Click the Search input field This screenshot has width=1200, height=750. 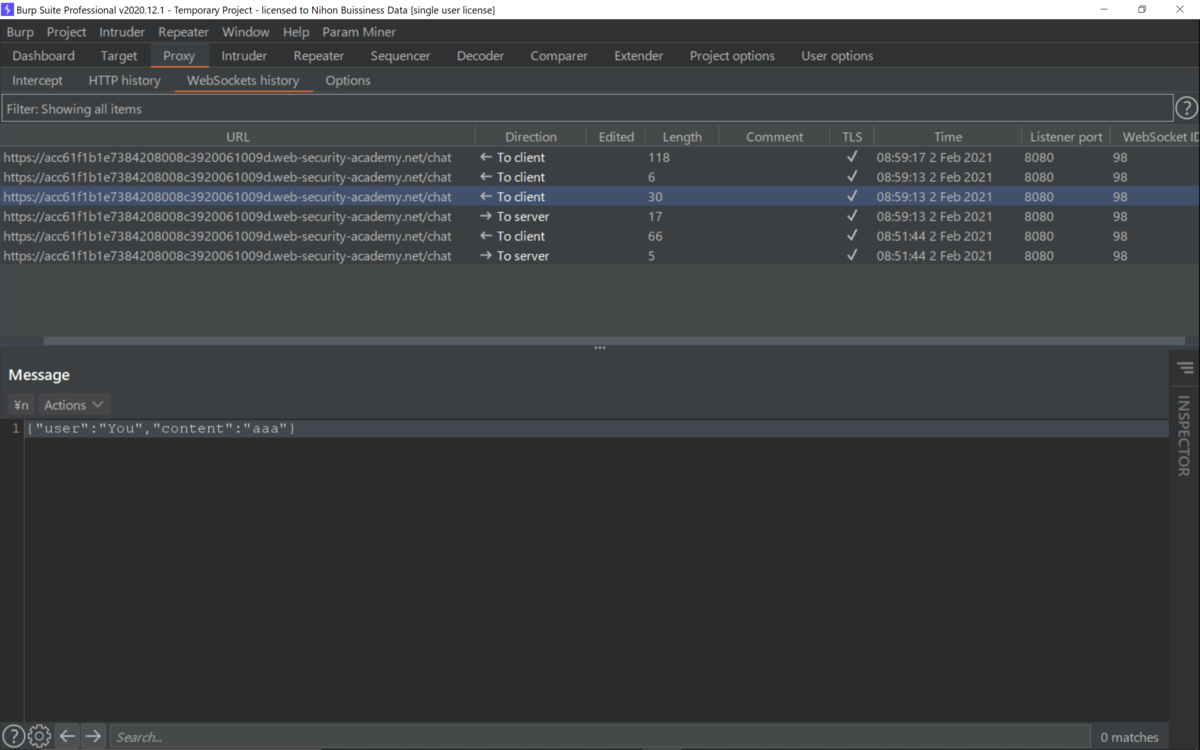tap(599, 737)
